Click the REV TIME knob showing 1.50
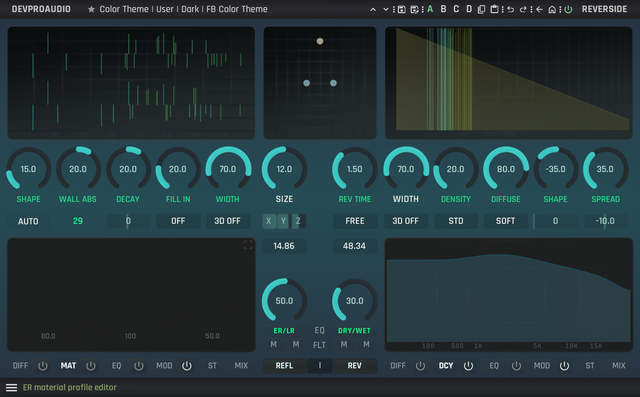 (x=354, y=169)
